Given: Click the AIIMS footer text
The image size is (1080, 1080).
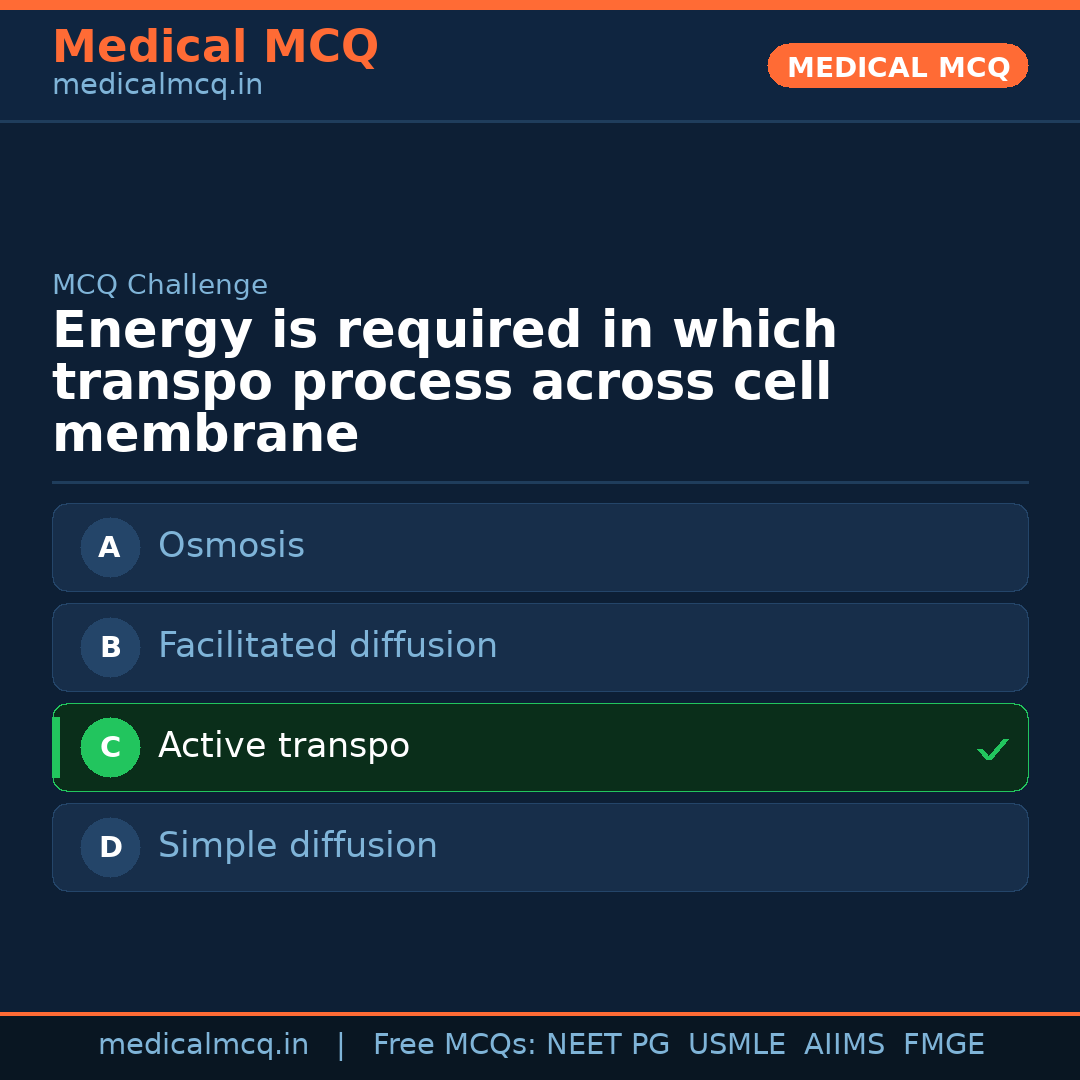Looking at the screenshot, I should pyautogui.click(x=844, y=1045).
